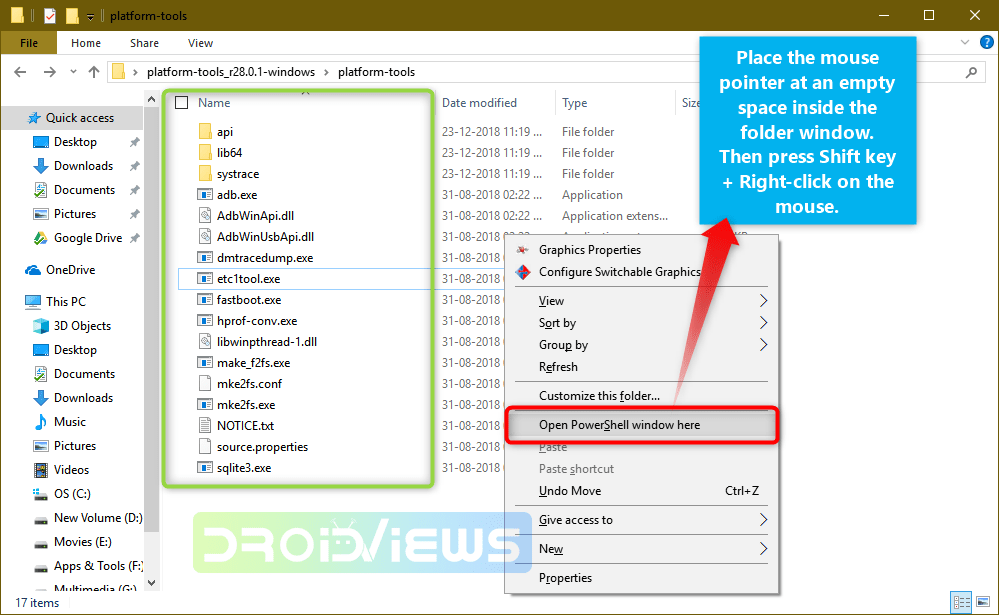Click the libwinpthread-1.dll icon
Image resolution: width=999 pixels, height=615 pixels.
click(x=205, y=342)
